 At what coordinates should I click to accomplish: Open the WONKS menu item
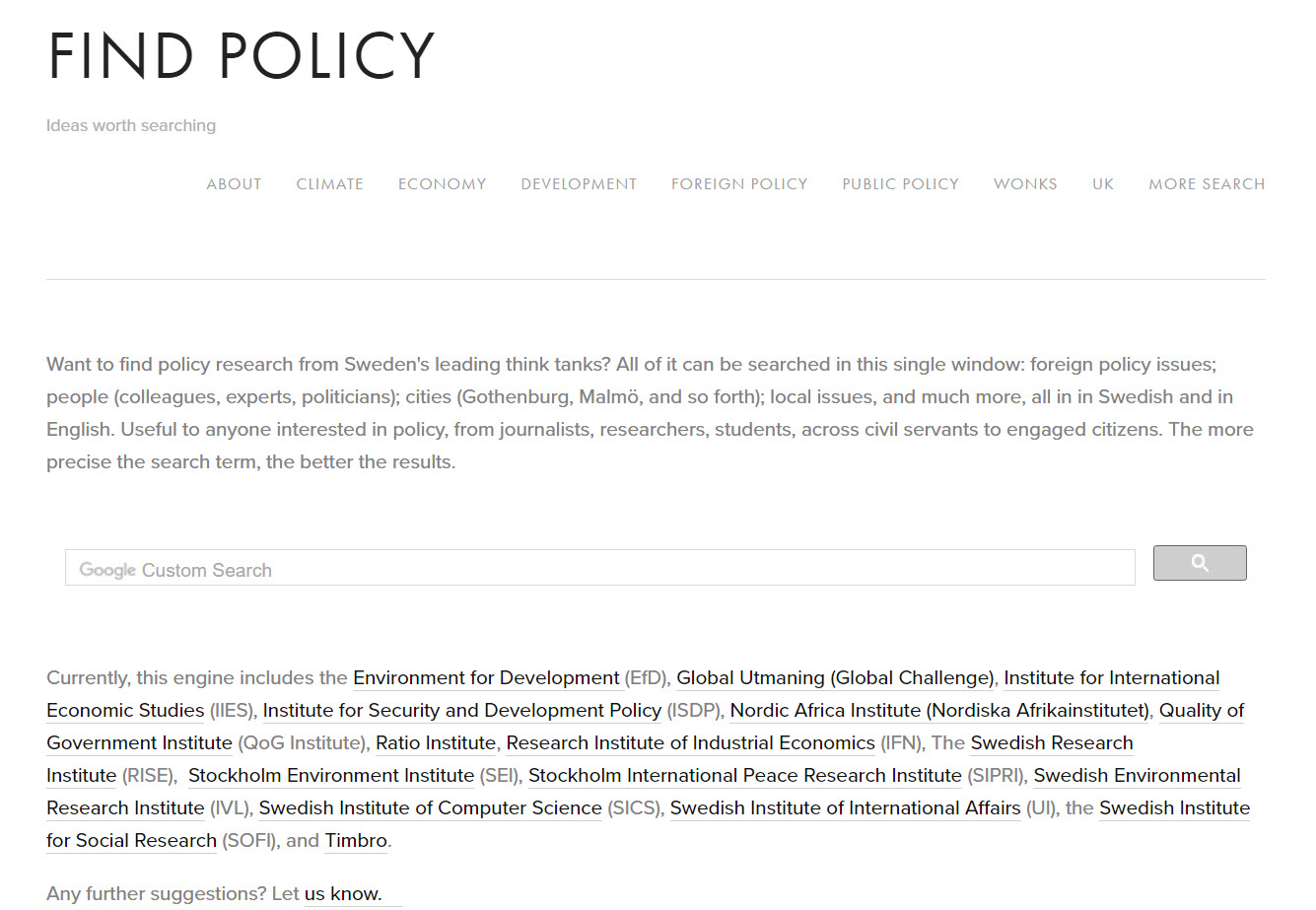click(x=1025, y=183)
